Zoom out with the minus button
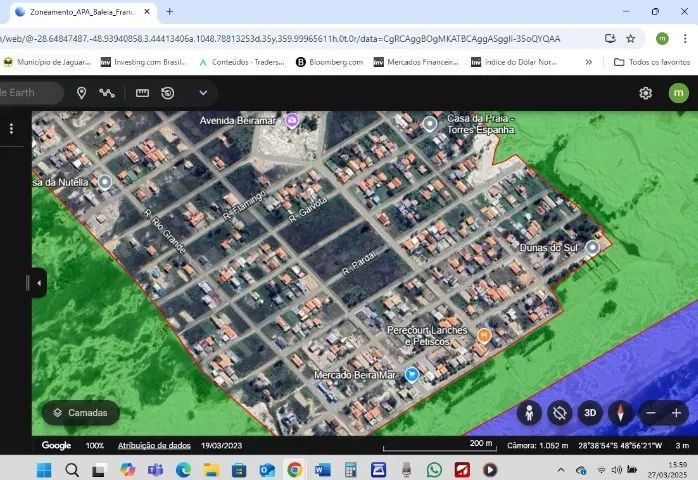The width and height of the screenshot is (698, 480). (651, 413)
